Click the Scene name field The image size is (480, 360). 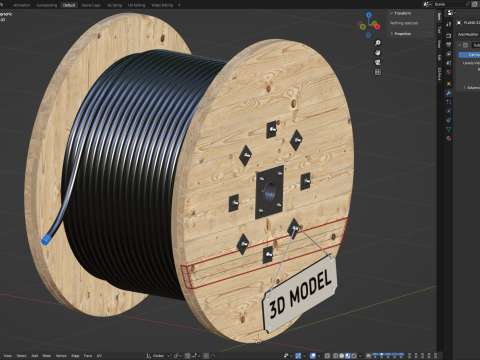[x=450, y=4]
